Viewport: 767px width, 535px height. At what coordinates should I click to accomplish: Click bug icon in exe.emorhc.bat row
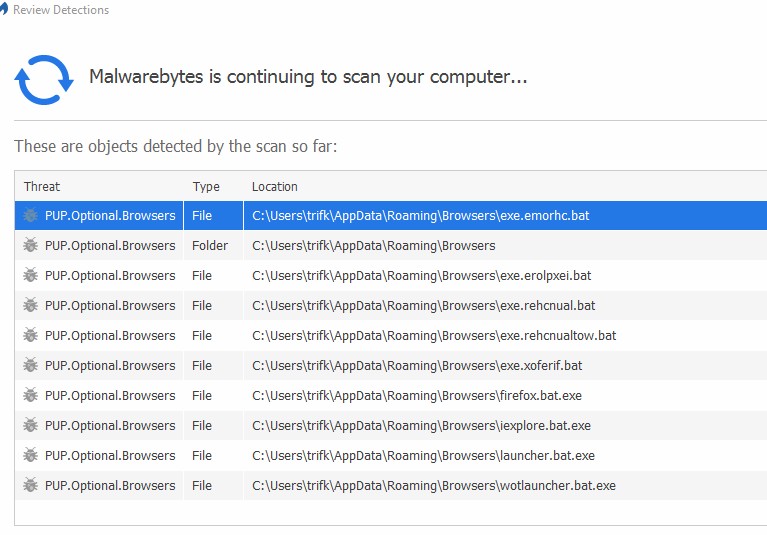click(x=30, y=215)
